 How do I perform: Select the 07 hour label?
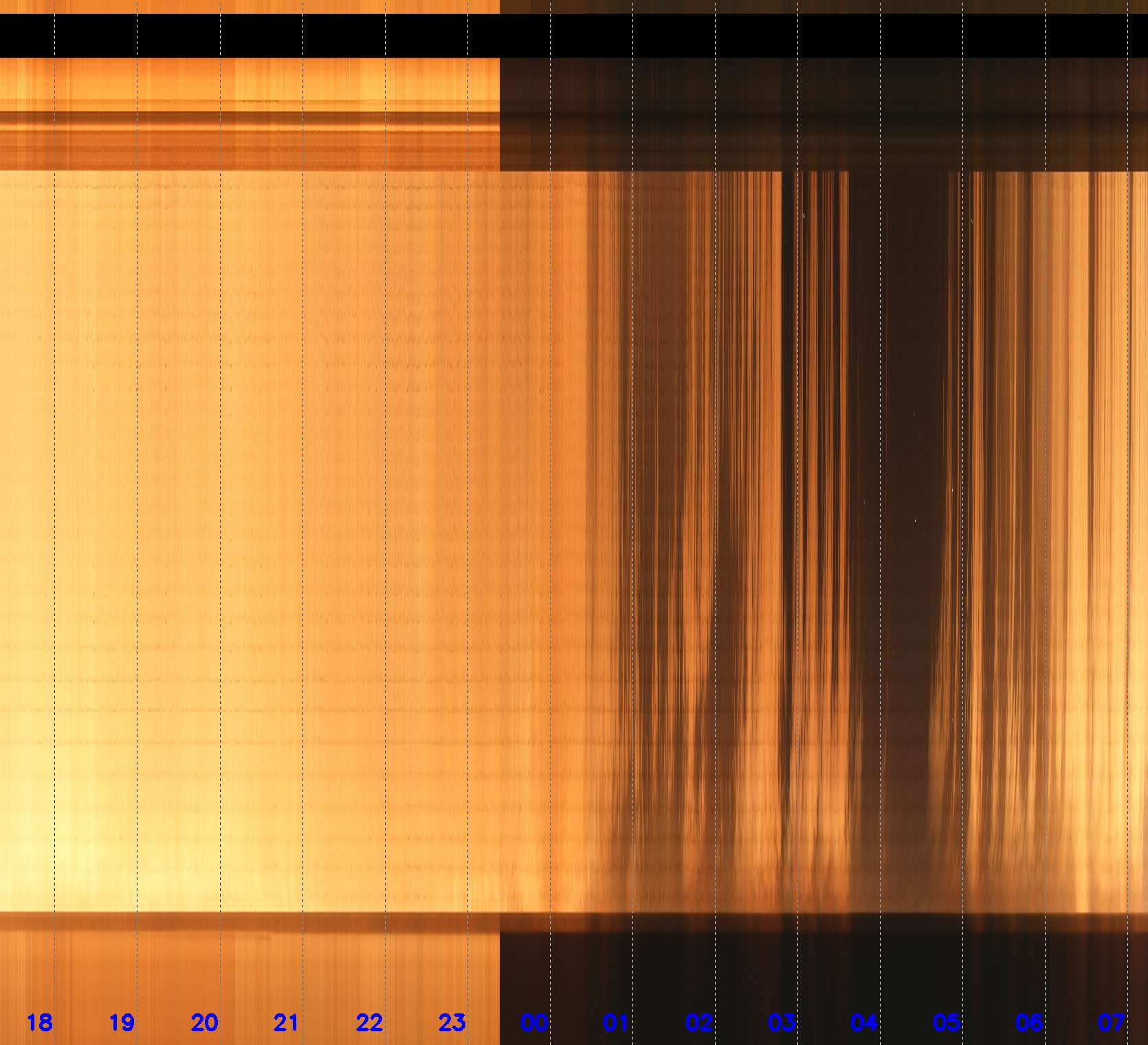pyautogui.click(x=1112, y=1022)
